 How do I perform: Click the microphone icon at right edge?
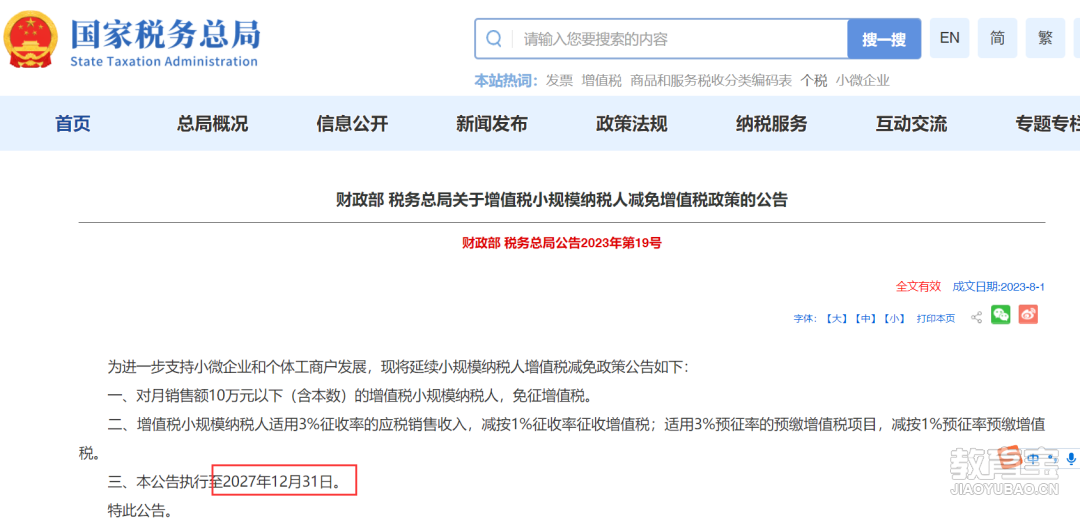1071,458
